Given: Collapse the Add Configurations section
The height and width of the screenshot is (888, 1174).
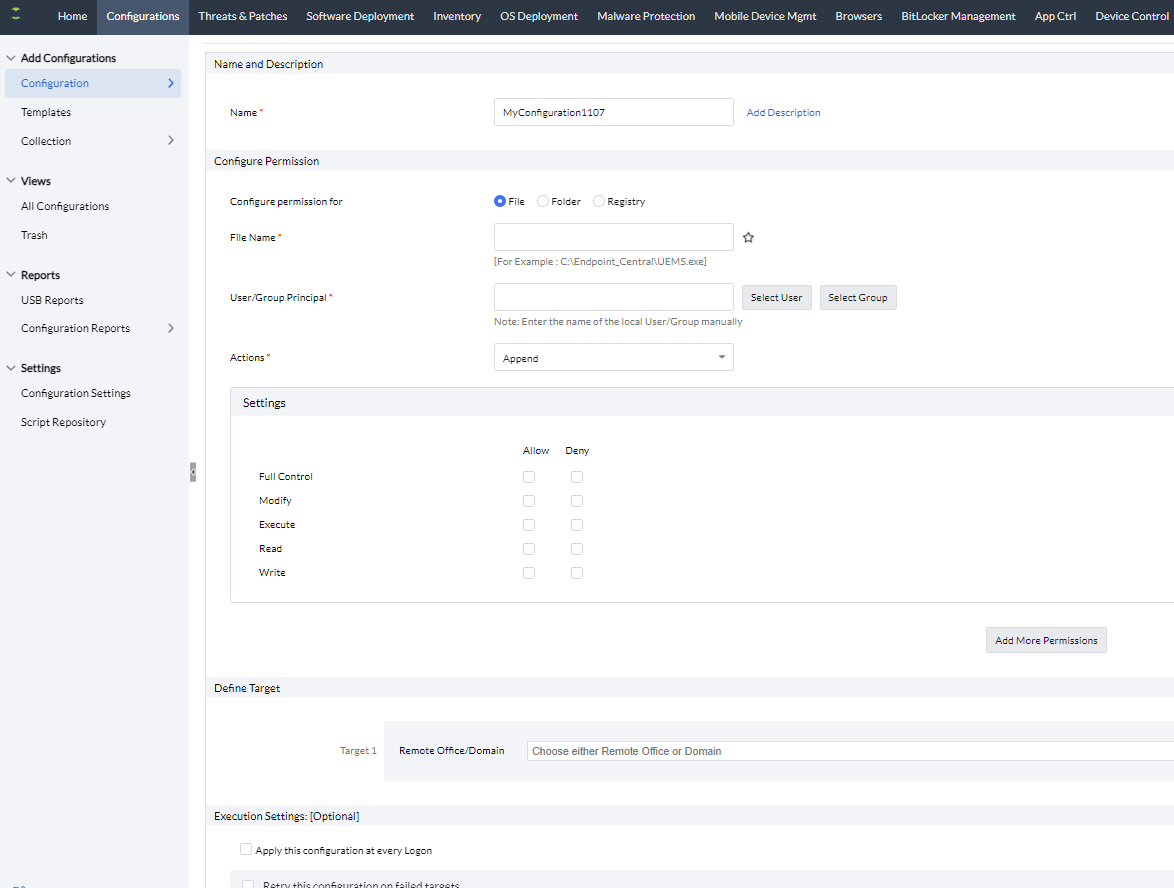Looking at the screenshot, I should 11,58.
